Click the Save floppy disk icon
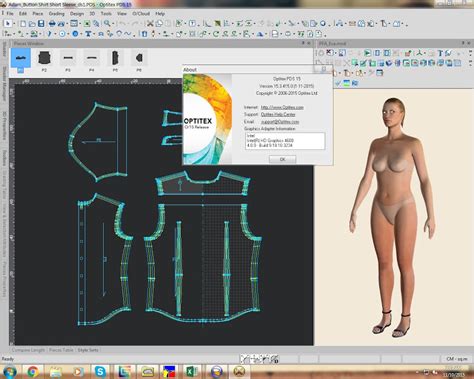Screen dimensions: 474x379 41,23
